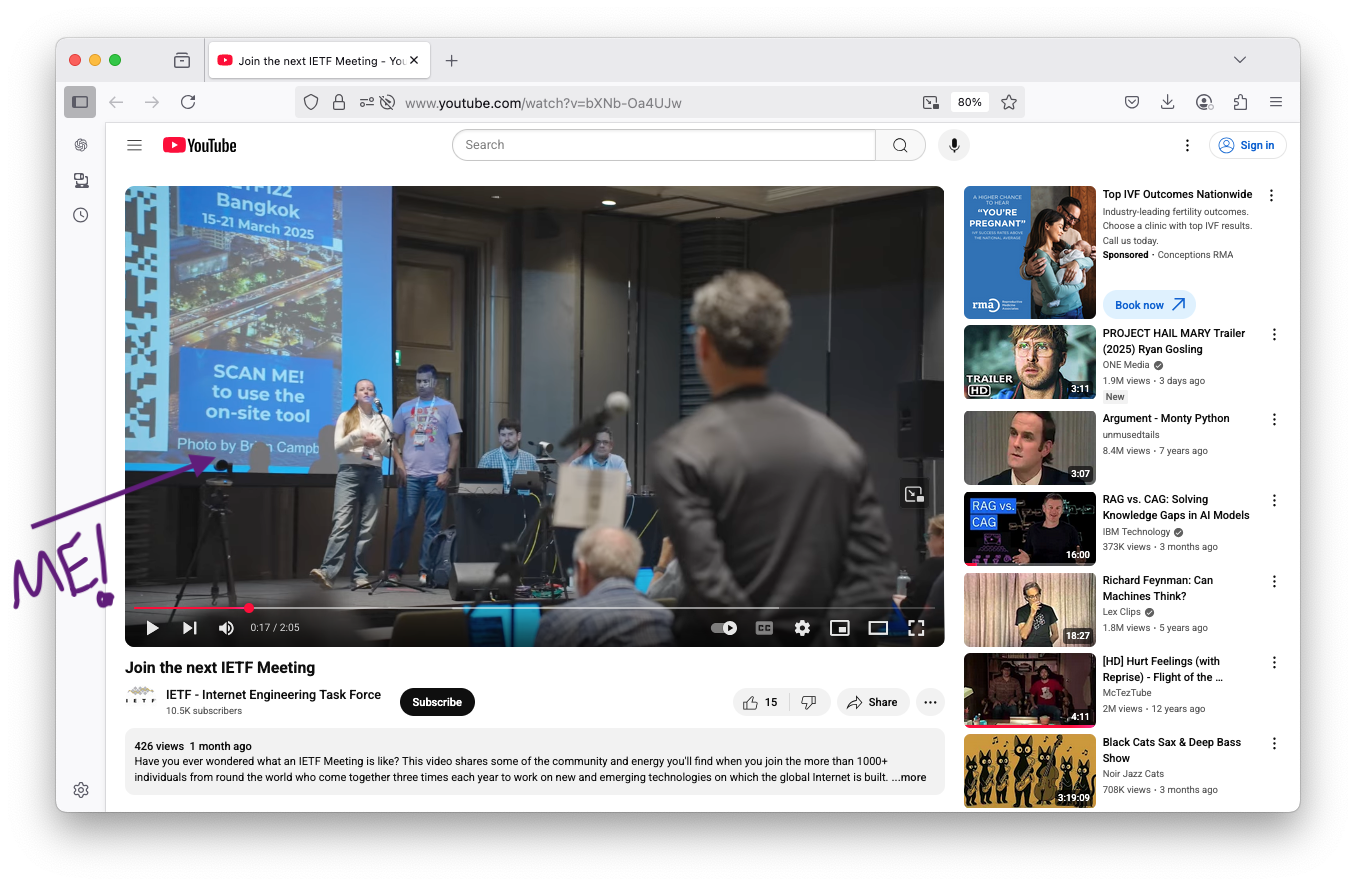Open the video player settings gear
The image size is (1356, 886).
(802, 628)
